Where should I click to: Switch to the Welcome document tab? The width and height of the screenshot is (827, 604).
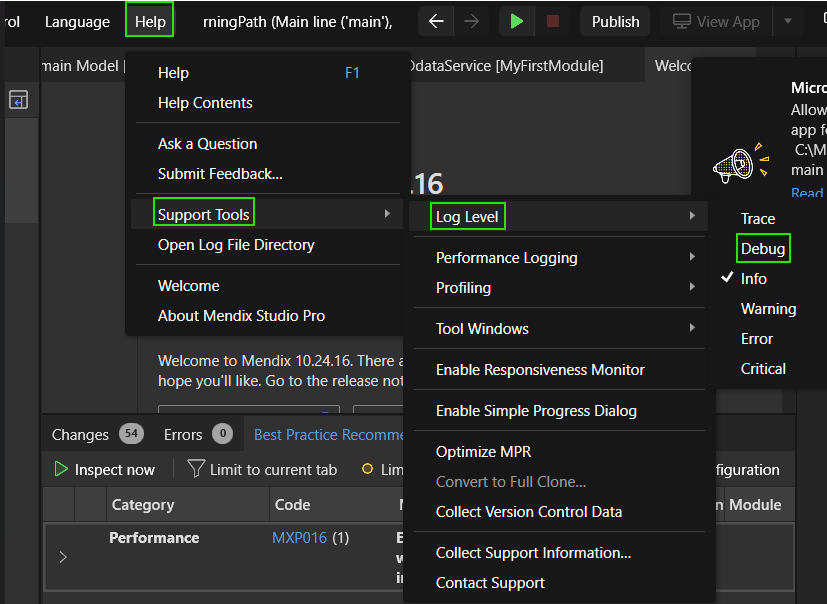pos(672,66)
